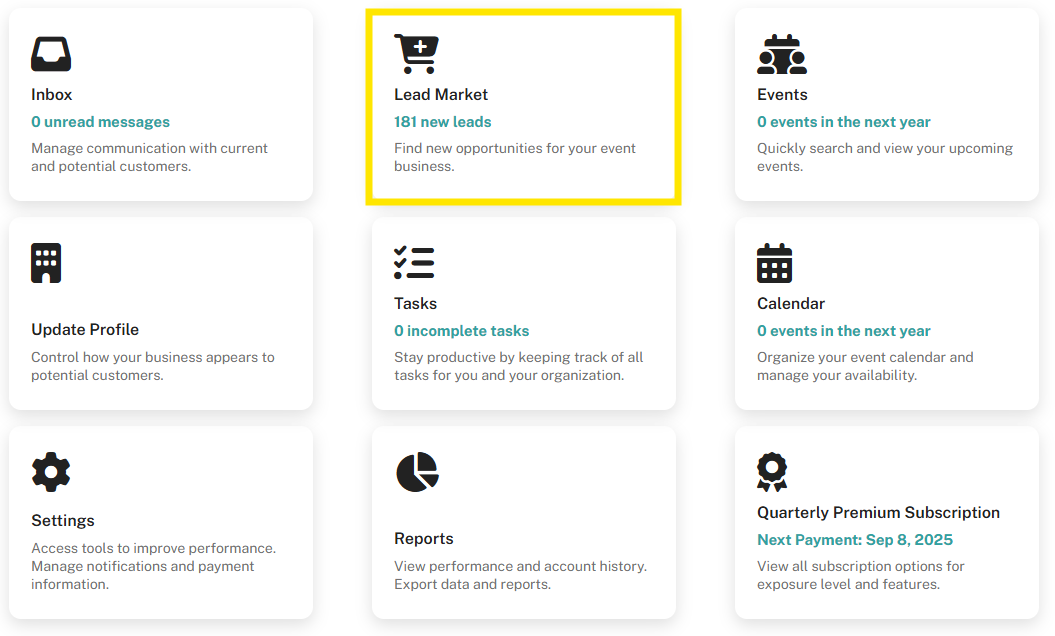
Task: Click 'View performance and account history' description
Action: 521,575
